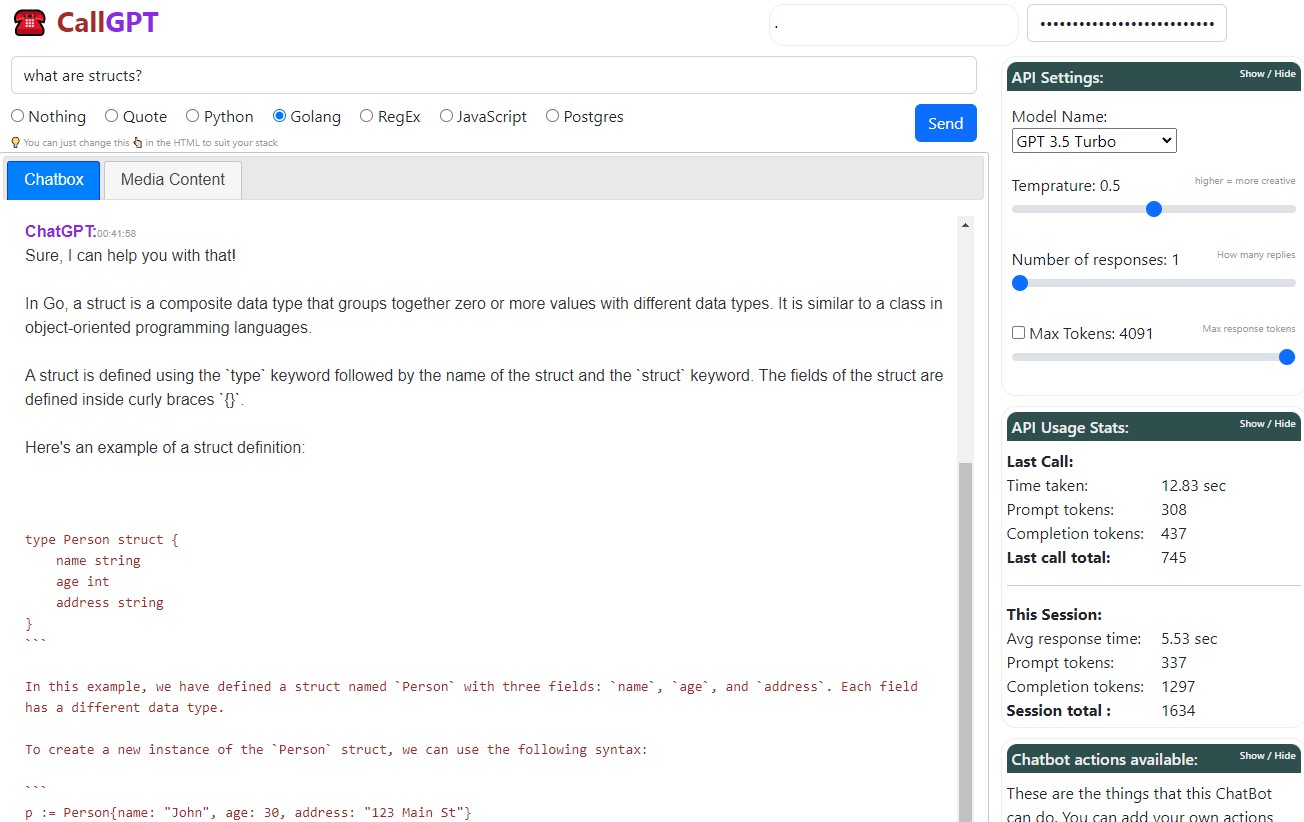Click the 'How many replies' hint text
The height and width of the screenshot is (822, 1304).
(x=1256, y=255)
